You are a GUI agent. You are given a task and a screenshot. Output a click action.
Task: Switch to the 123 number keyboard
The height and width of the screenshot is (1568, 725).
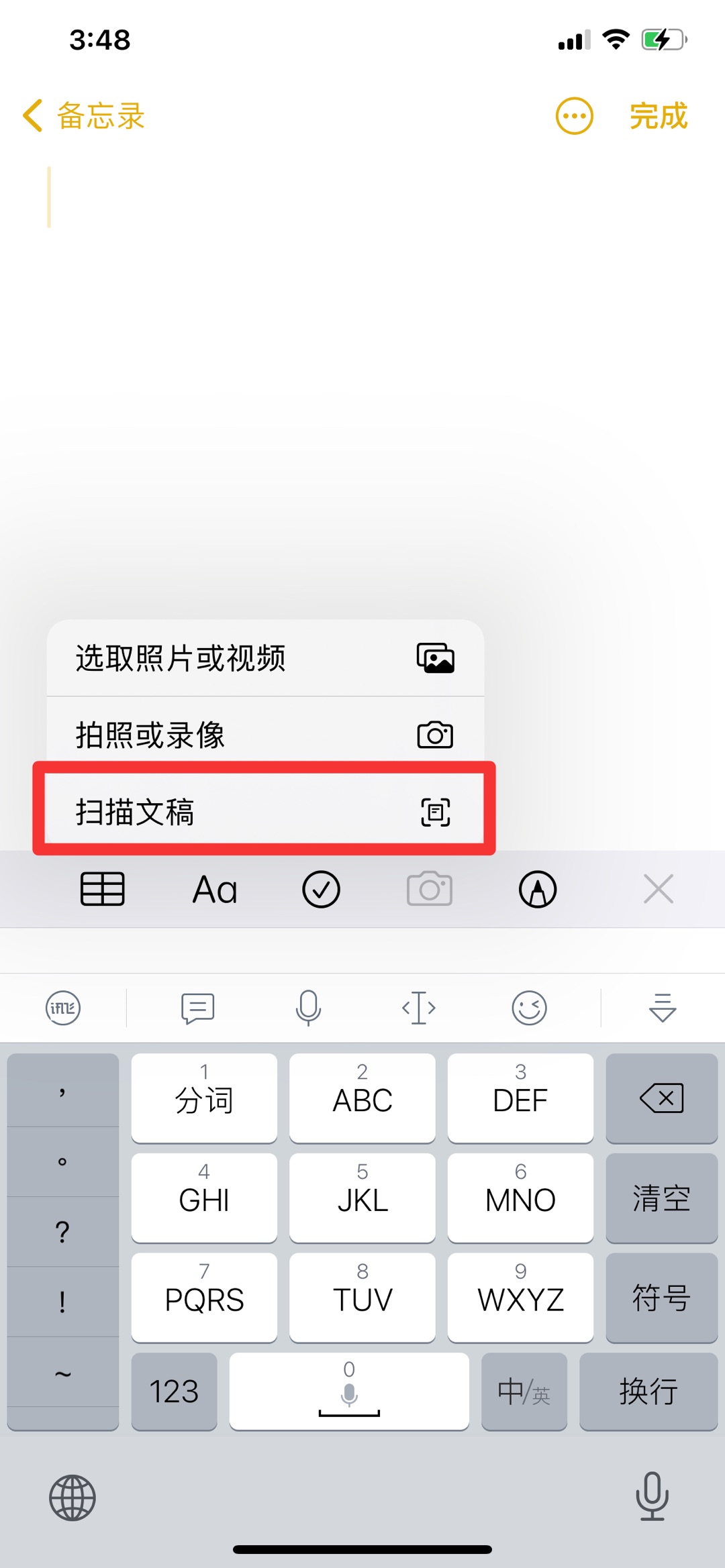[x=174, y=1391]
